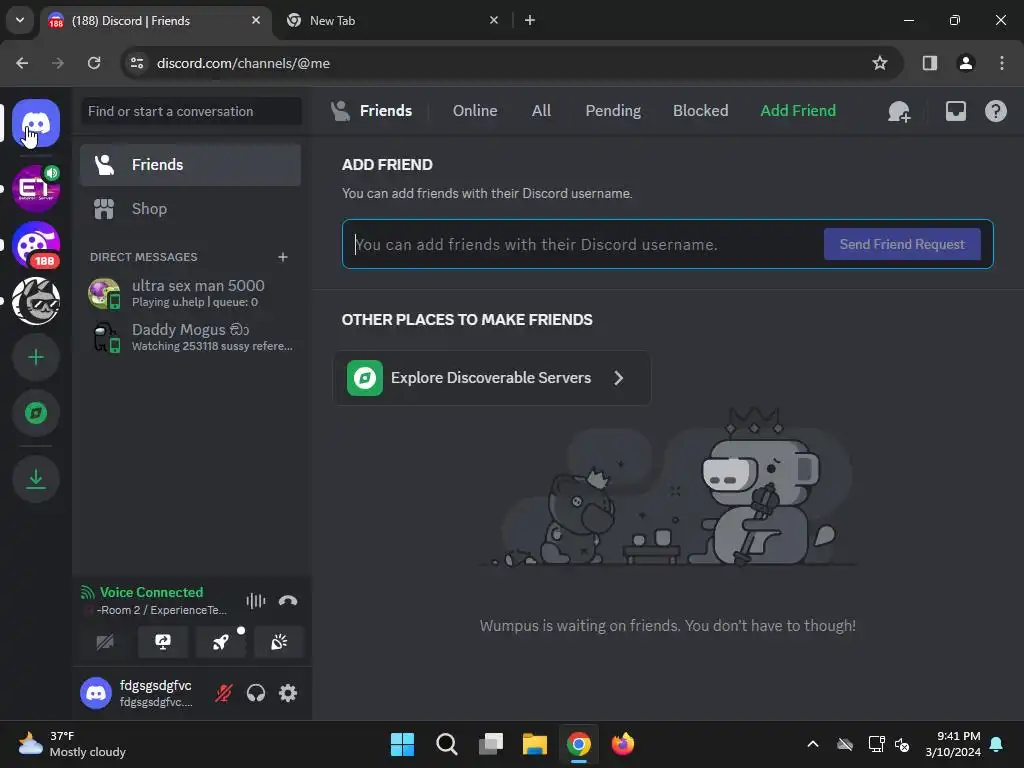Close the Discord browser tab
Viewport: 1024px width, 768px height.
[x=256, y=21]
